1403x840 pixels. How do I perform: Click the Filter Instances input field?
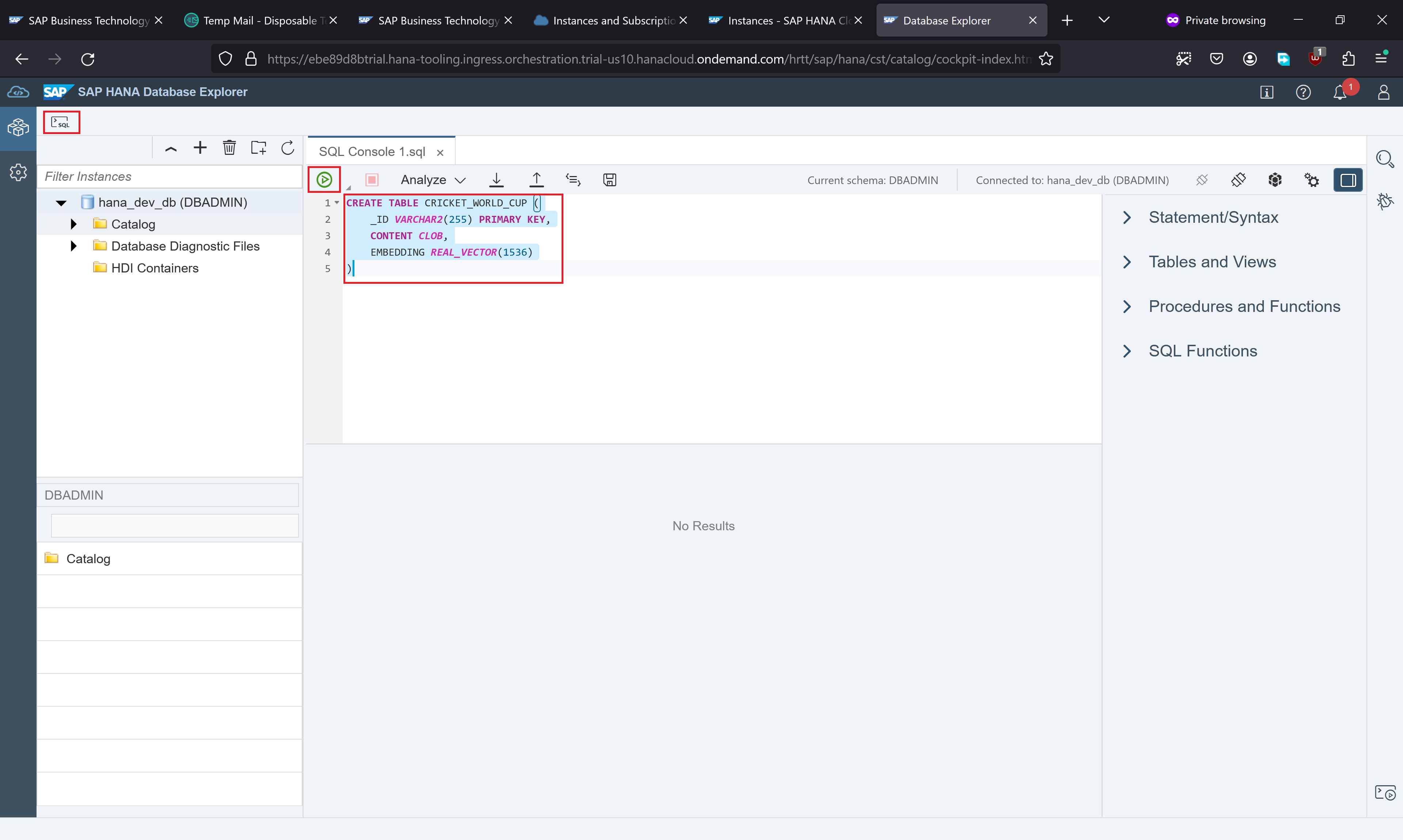[x=170, y=177]
